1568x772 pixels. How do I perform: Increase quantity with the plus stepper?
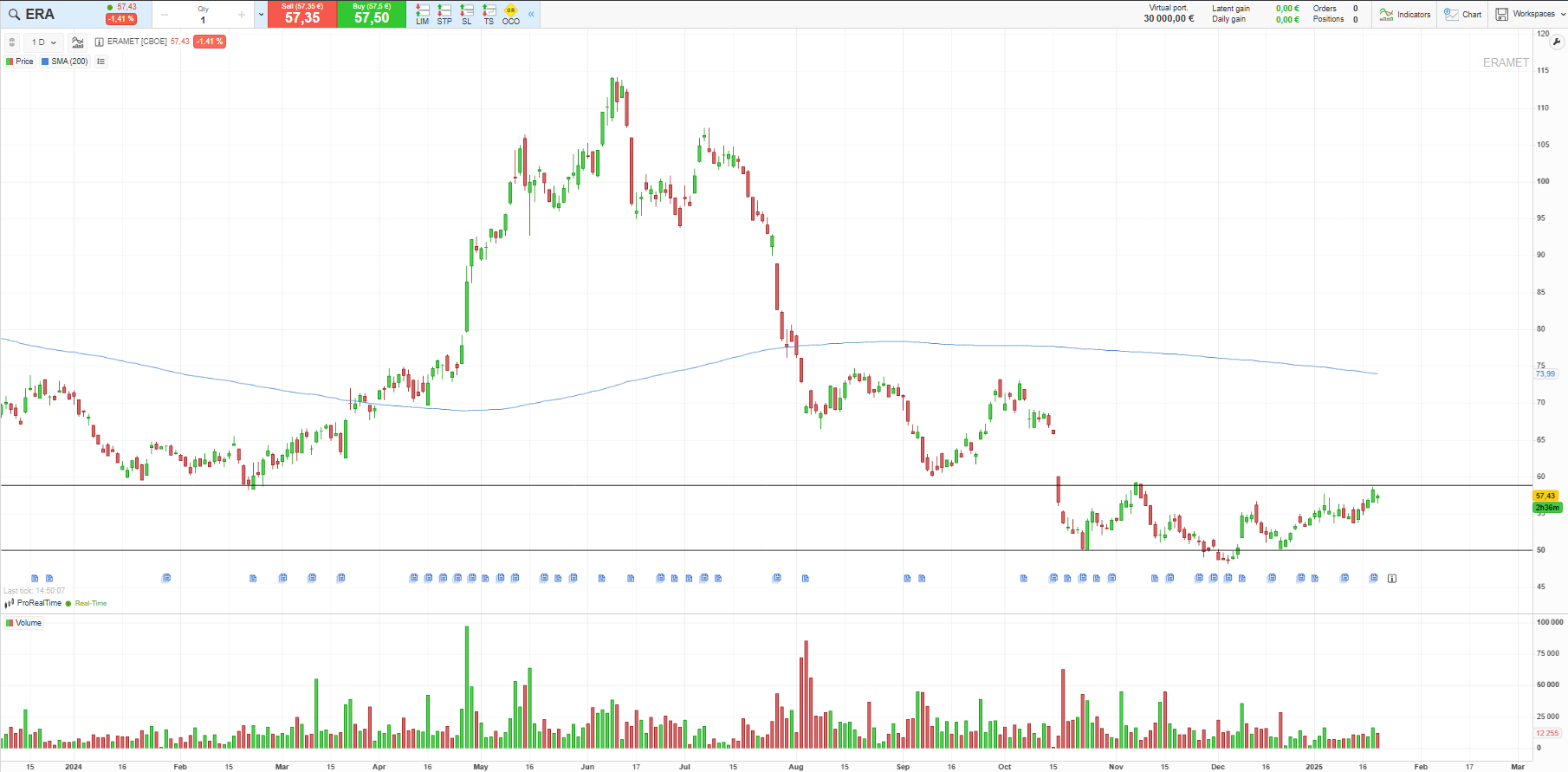(242, 15)
